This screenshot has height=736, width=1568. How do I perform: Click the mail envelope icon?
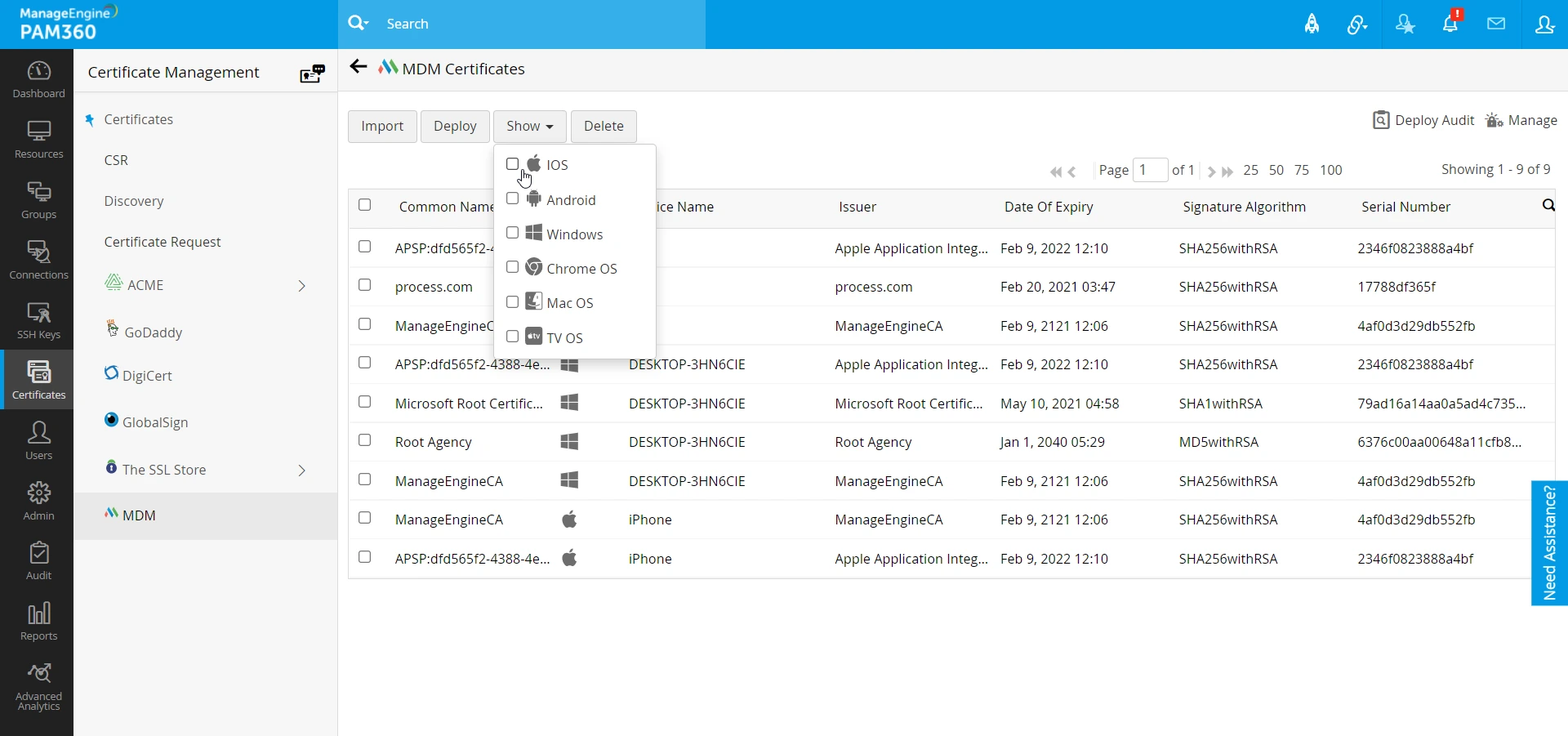(1496, 24)
